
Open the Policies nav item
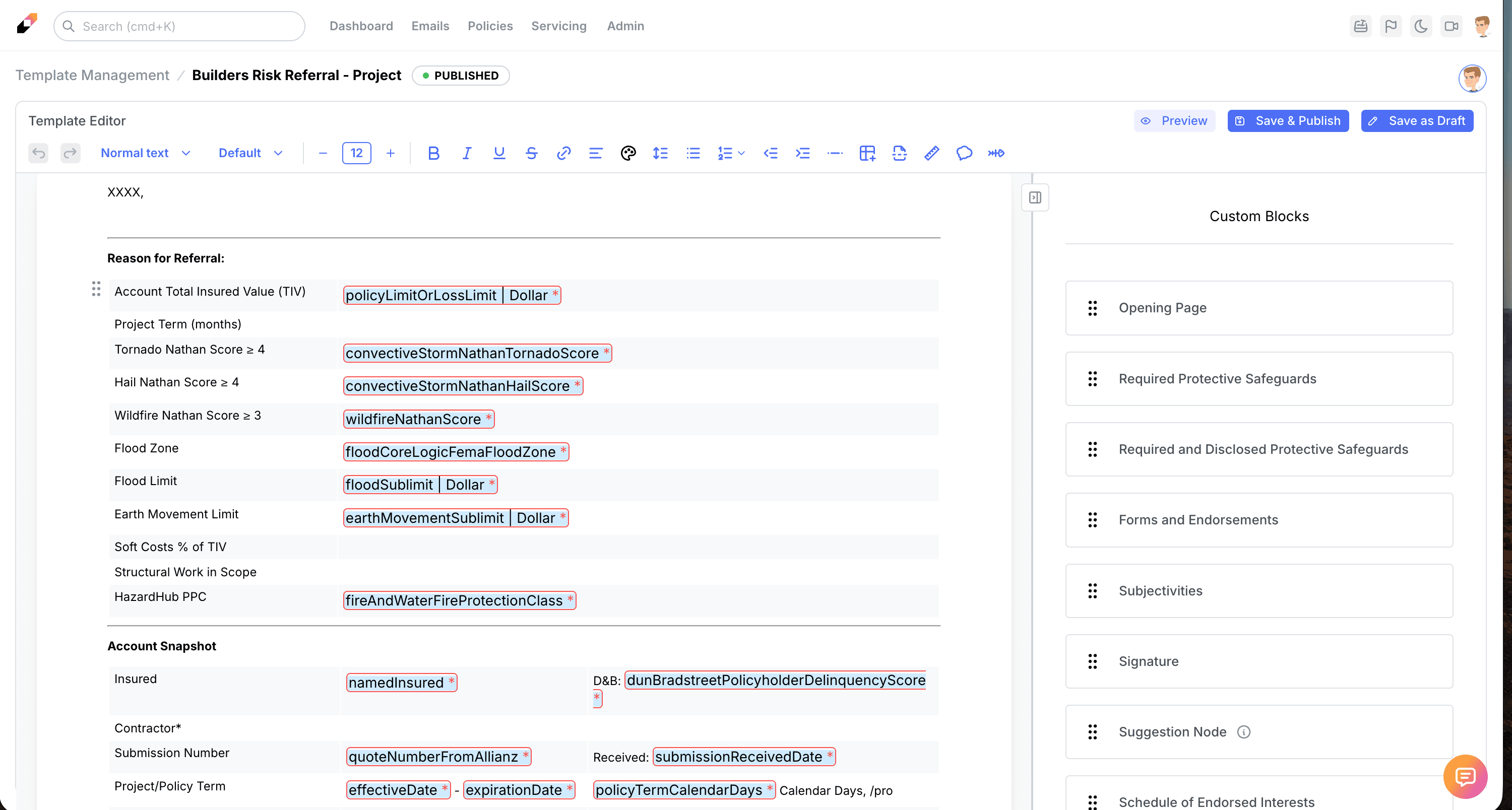pyautogui.click(x=490, y=26)
